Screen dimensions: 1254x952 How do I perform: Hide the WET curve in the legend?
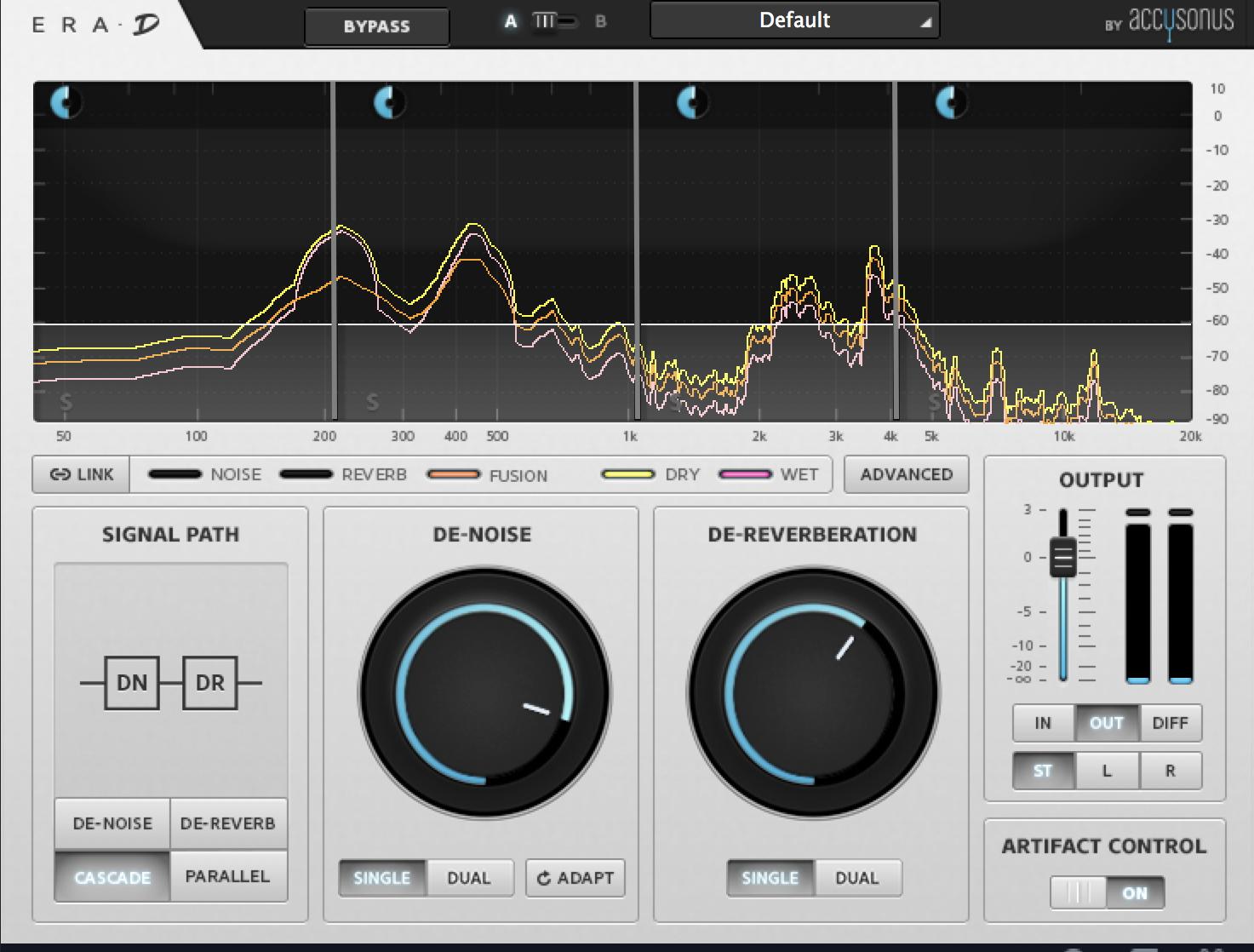[746, 474]
